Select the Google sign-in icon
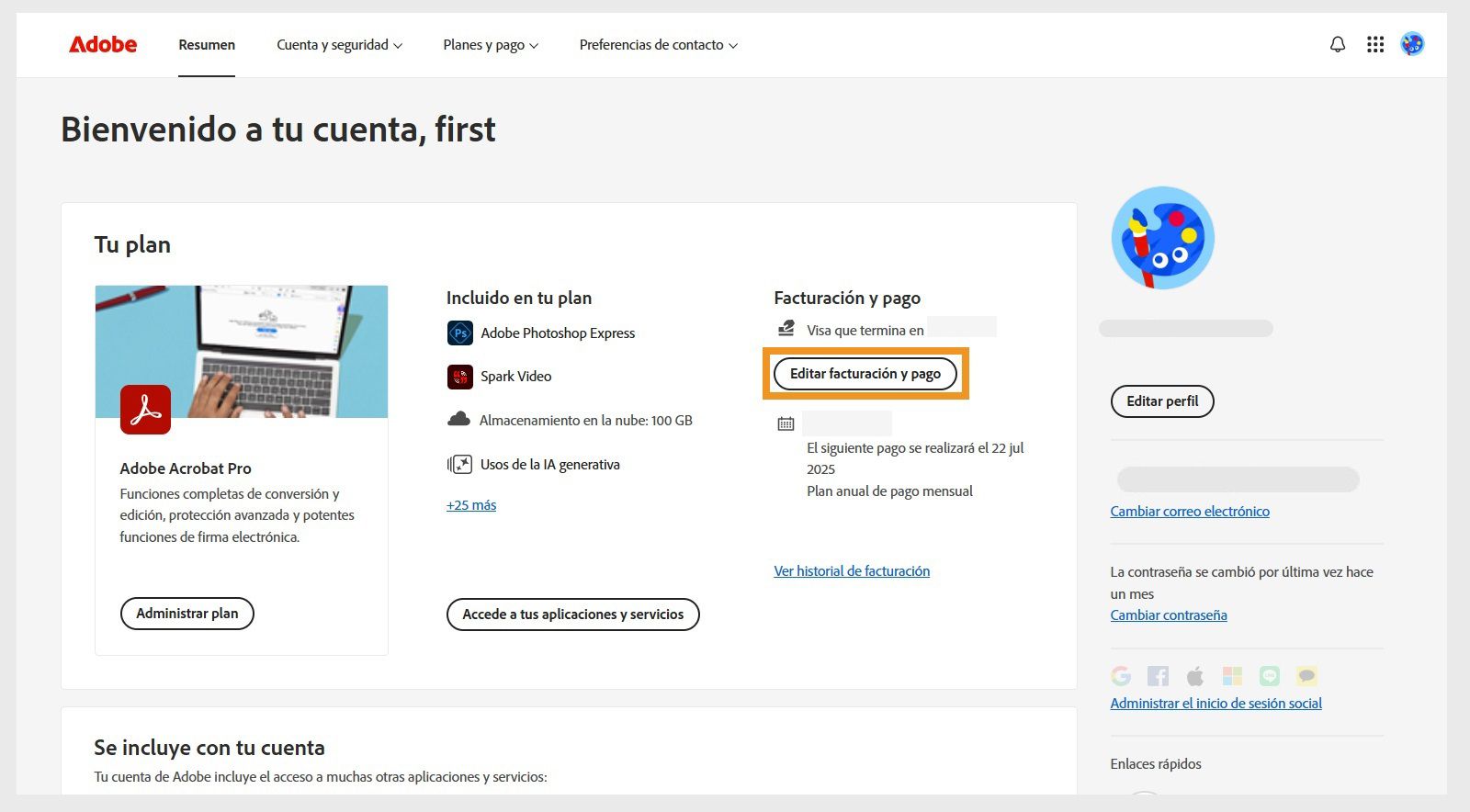 [1121, 676]
